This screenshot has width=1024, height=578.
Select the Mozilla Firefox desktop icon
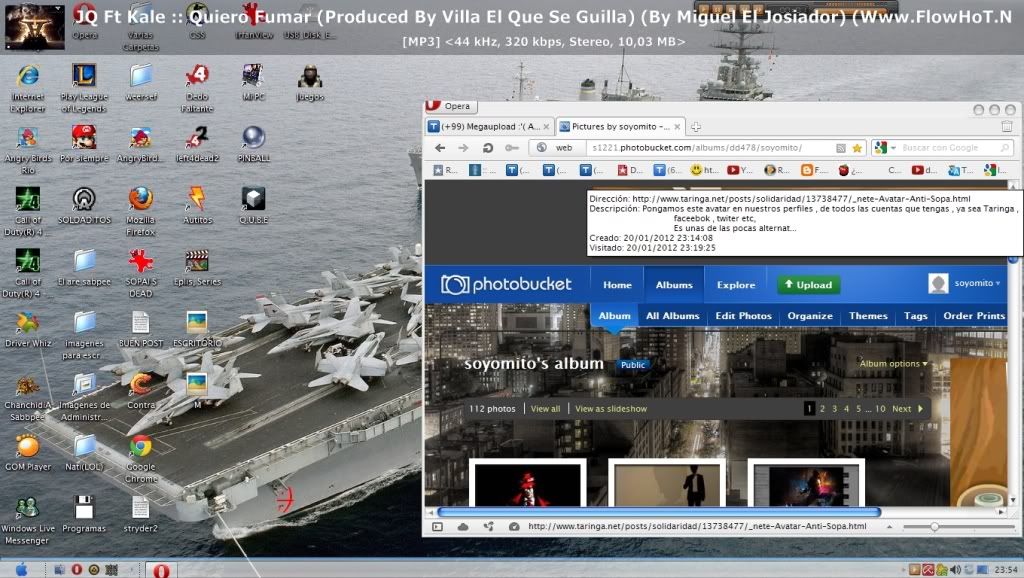(x=140, y=211)
